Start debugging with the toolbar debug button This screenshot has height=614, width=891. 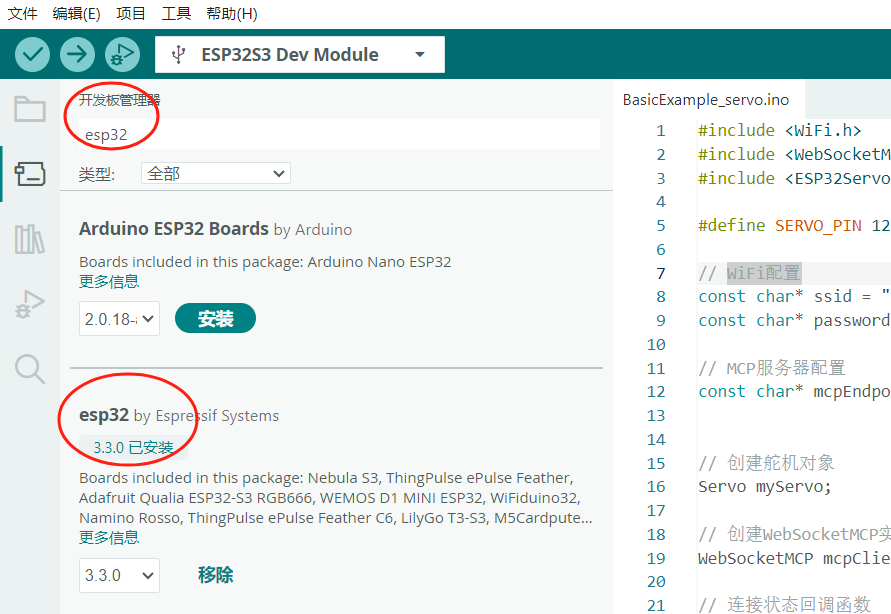(122, 55)
